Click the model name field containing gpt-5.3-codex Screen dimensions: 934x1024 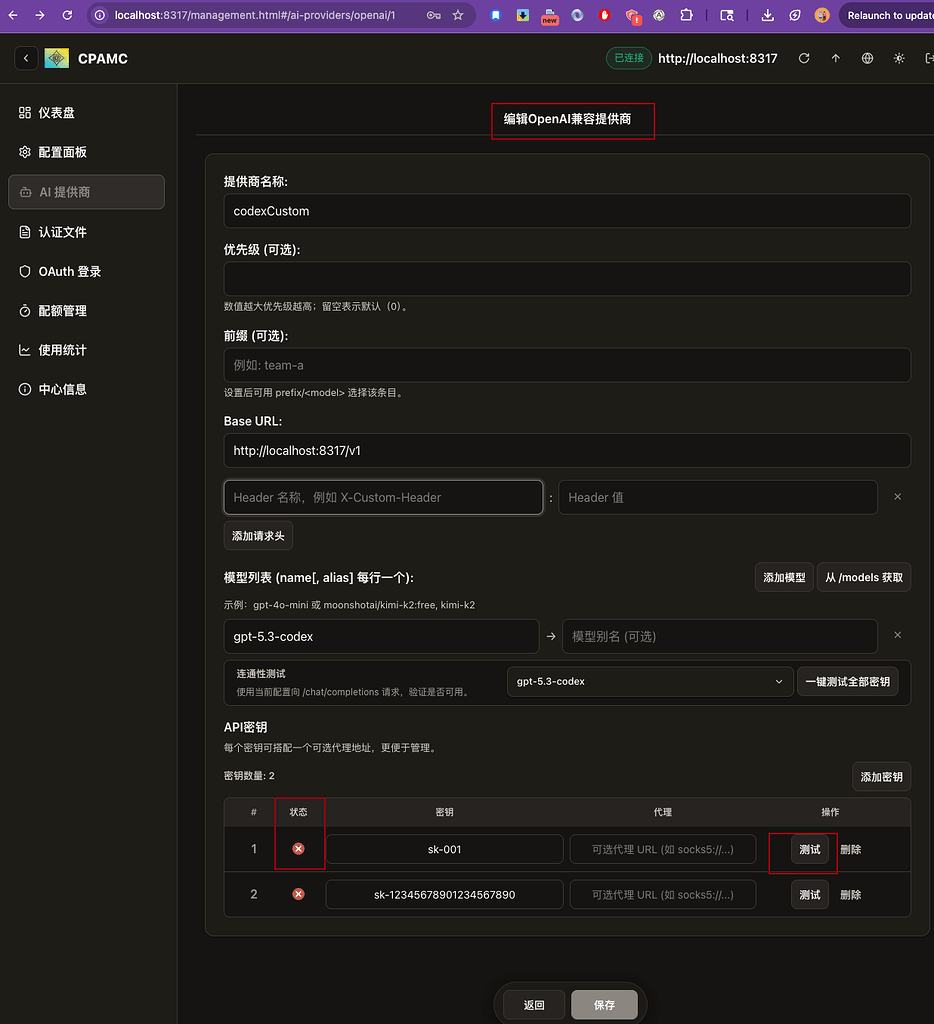(381, 637)
